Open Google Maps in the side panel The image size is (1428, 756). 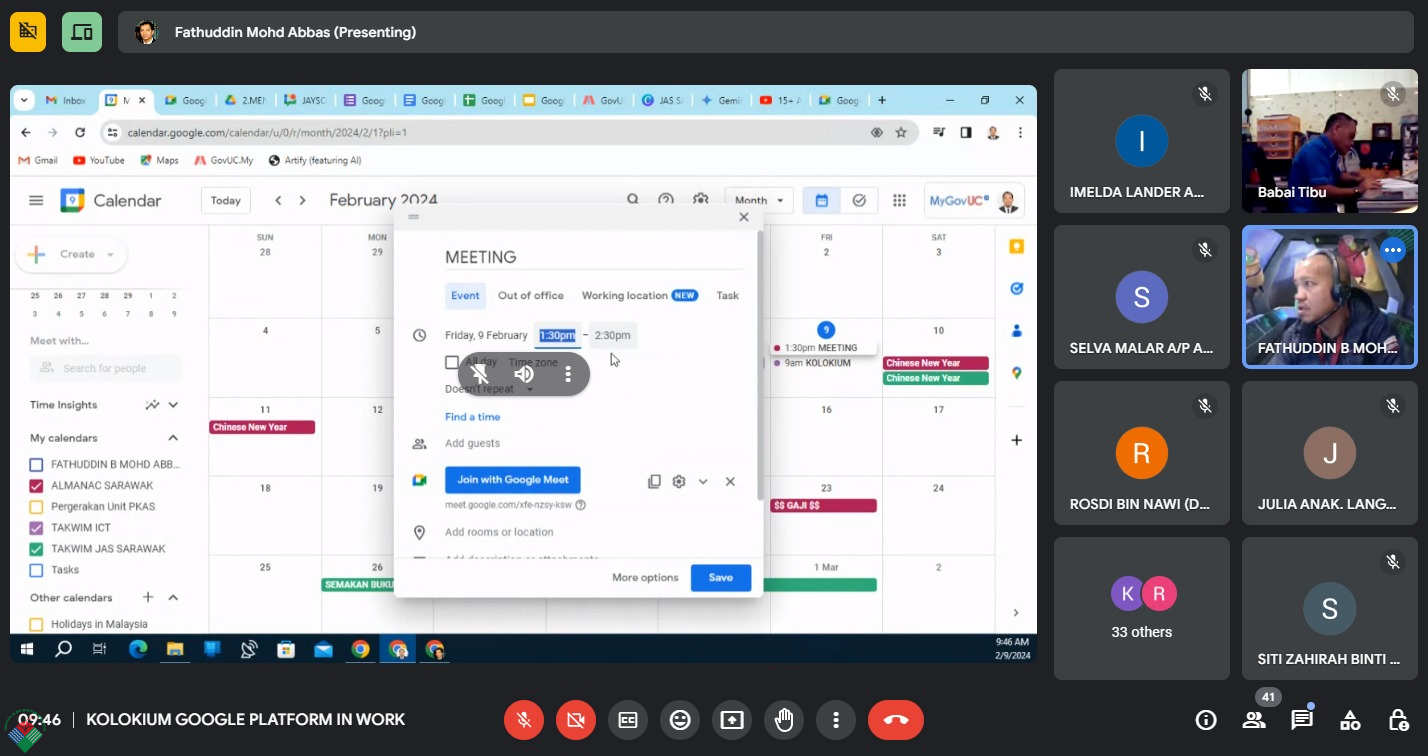click(x=1017, y=373)
